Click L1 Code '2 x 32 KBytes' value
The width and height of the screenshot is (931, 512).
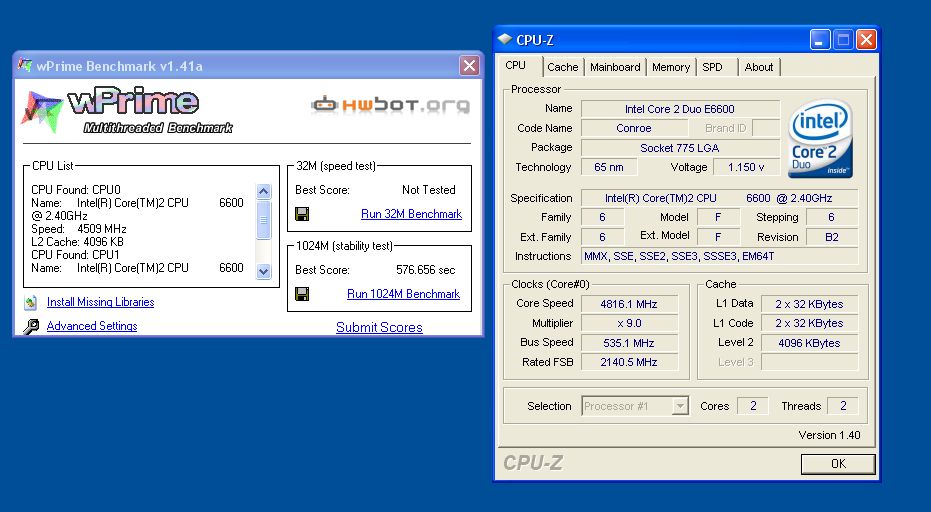coord(809,324)
